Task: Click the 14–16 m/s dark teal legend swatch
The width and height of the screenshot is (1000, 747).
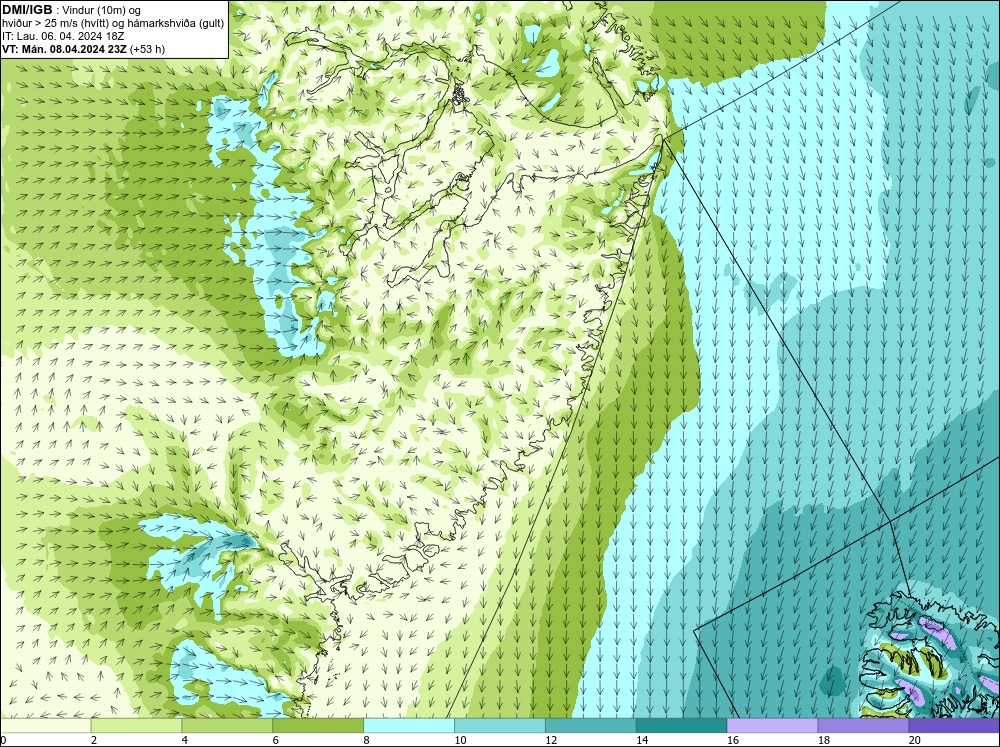Action: point(682,725)
